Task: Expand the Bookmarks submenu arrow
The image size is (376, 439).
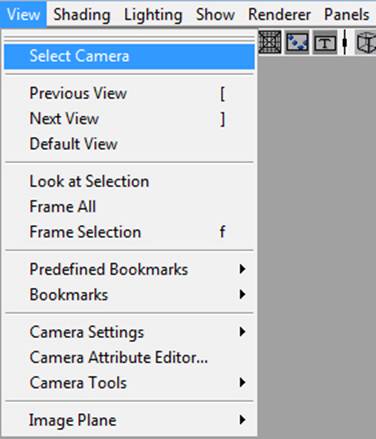Action: 243,294
